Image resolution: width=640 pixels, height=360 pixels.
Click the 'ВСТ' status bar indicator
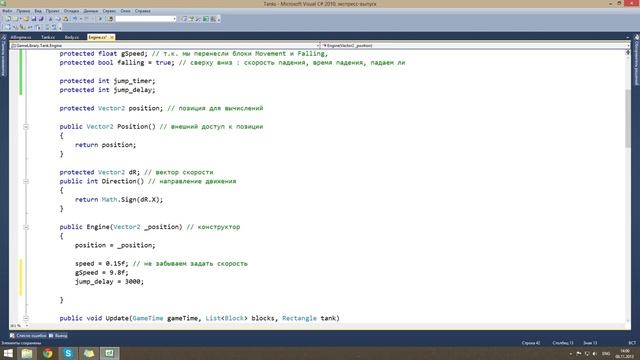coord(632,343)
